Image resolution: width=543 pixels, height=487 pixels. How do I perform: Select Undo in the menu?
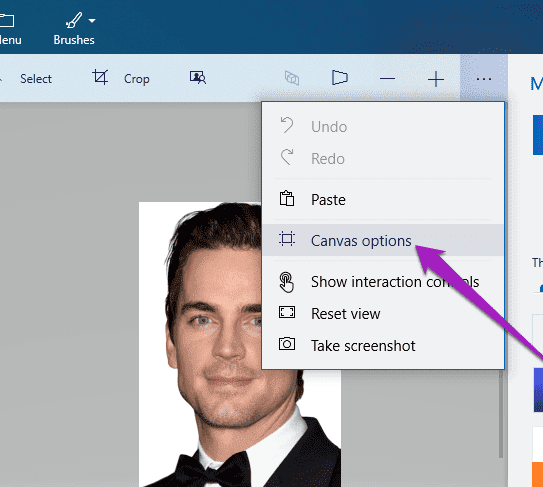[x=383, y=127]
